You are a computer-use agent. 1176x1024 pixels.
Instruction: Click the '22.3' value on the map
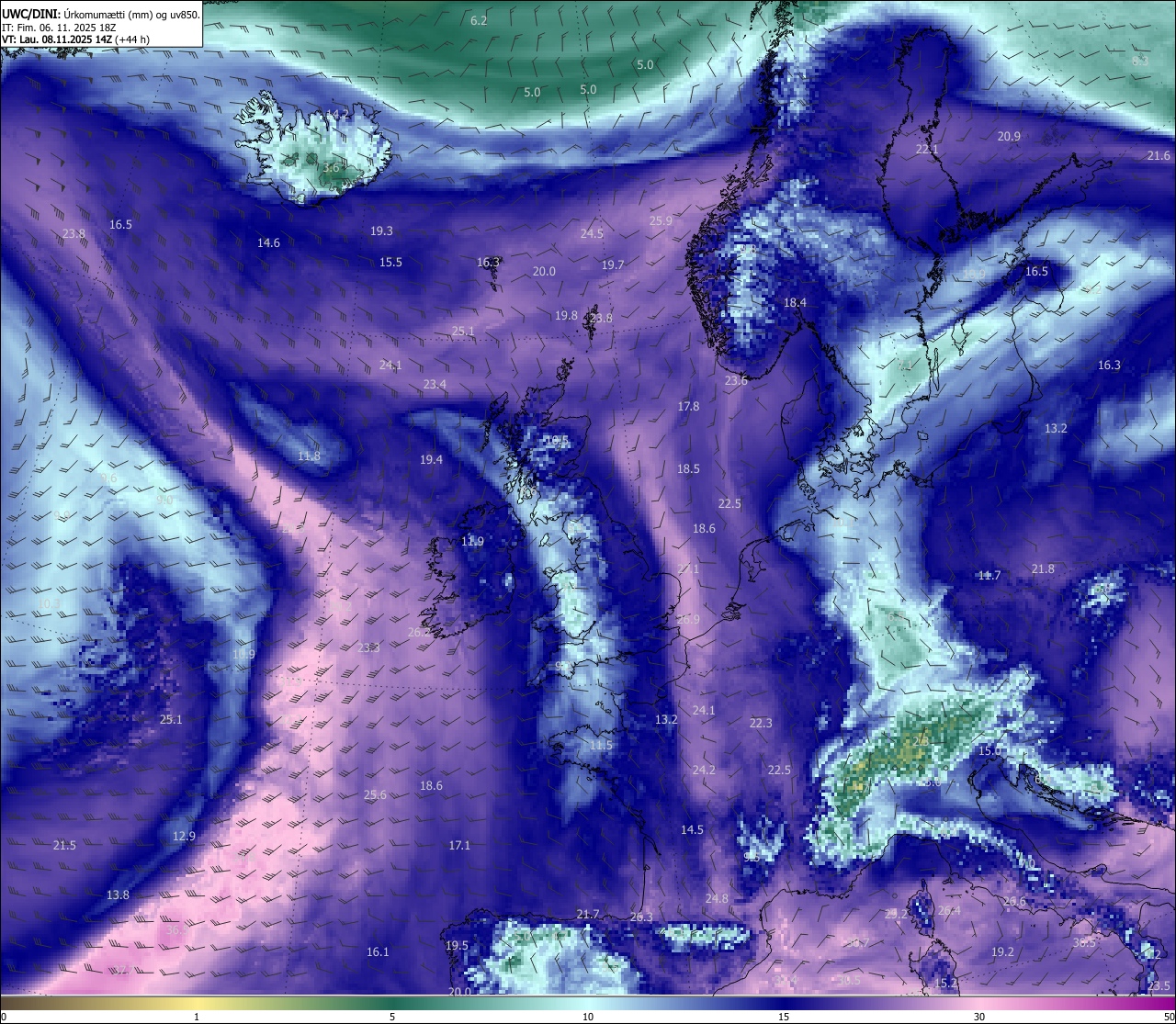pyautogui.click(x=761, y=723)
